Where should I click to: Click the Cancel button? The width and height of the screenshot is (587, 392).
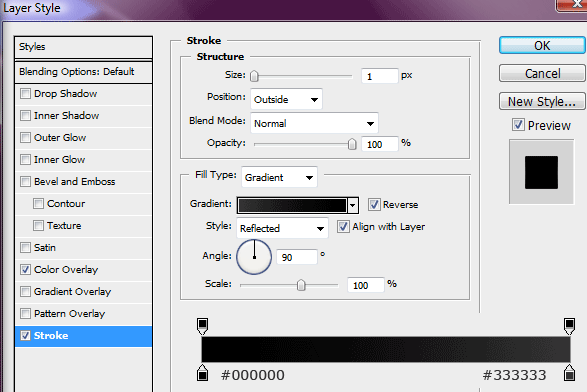pos(542,73)
